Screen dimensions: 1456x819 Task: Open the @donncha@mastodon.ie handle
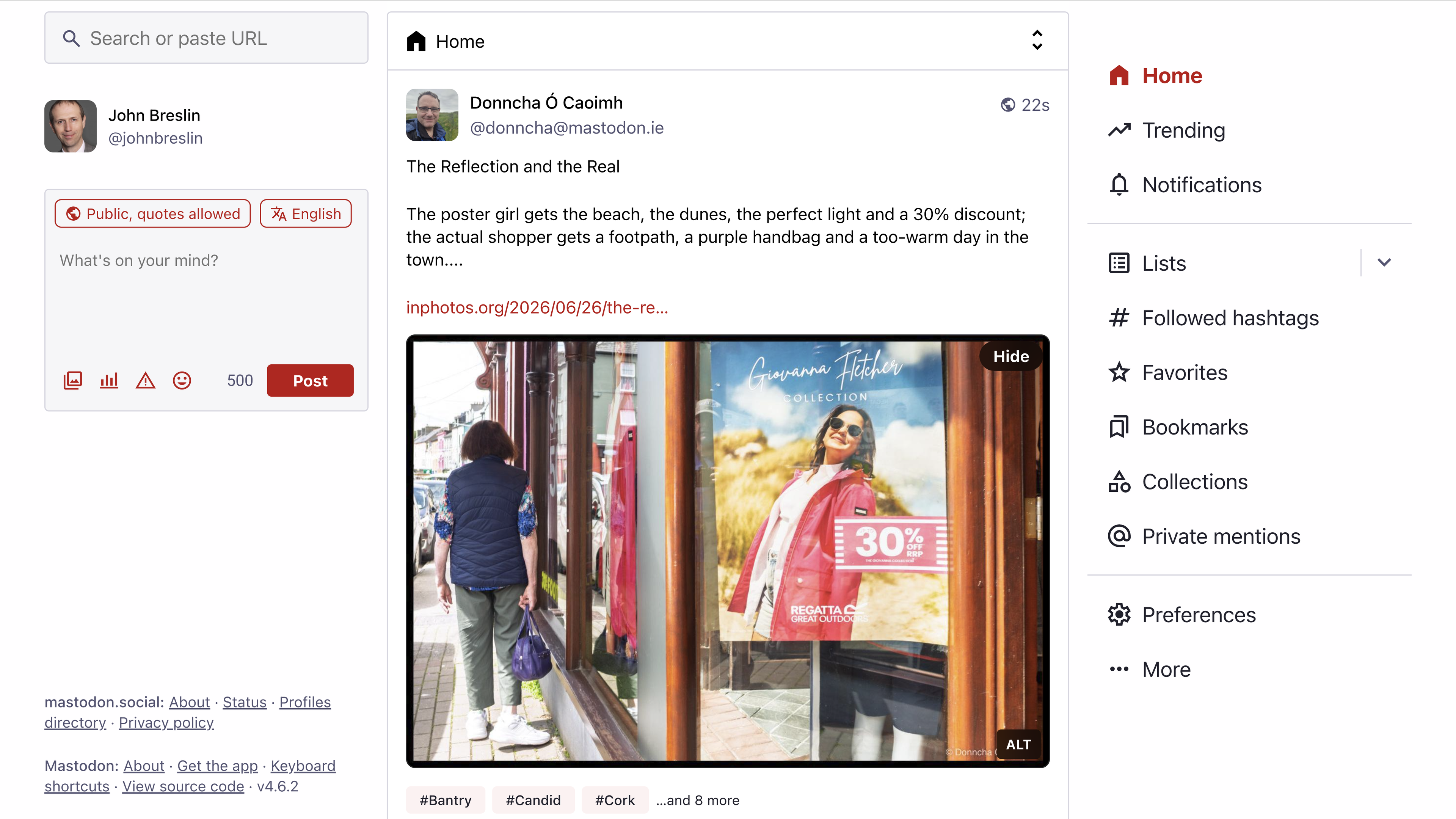[566, 128]
